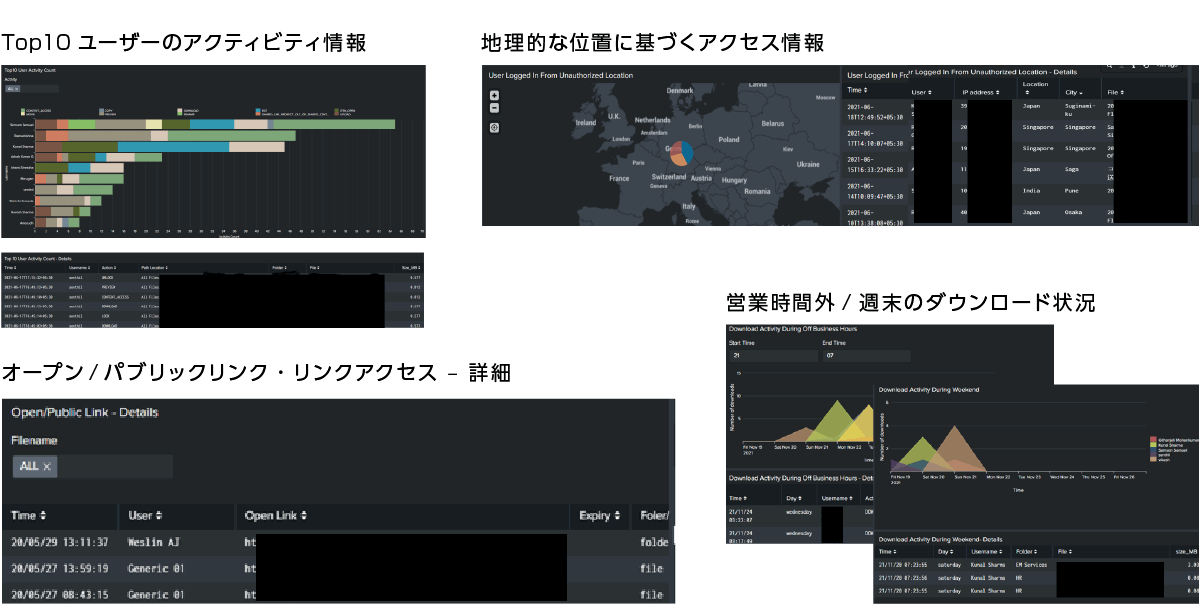Reset map view with the target icon
This screenshot has height=612, width=1199.
coord(494,128)
